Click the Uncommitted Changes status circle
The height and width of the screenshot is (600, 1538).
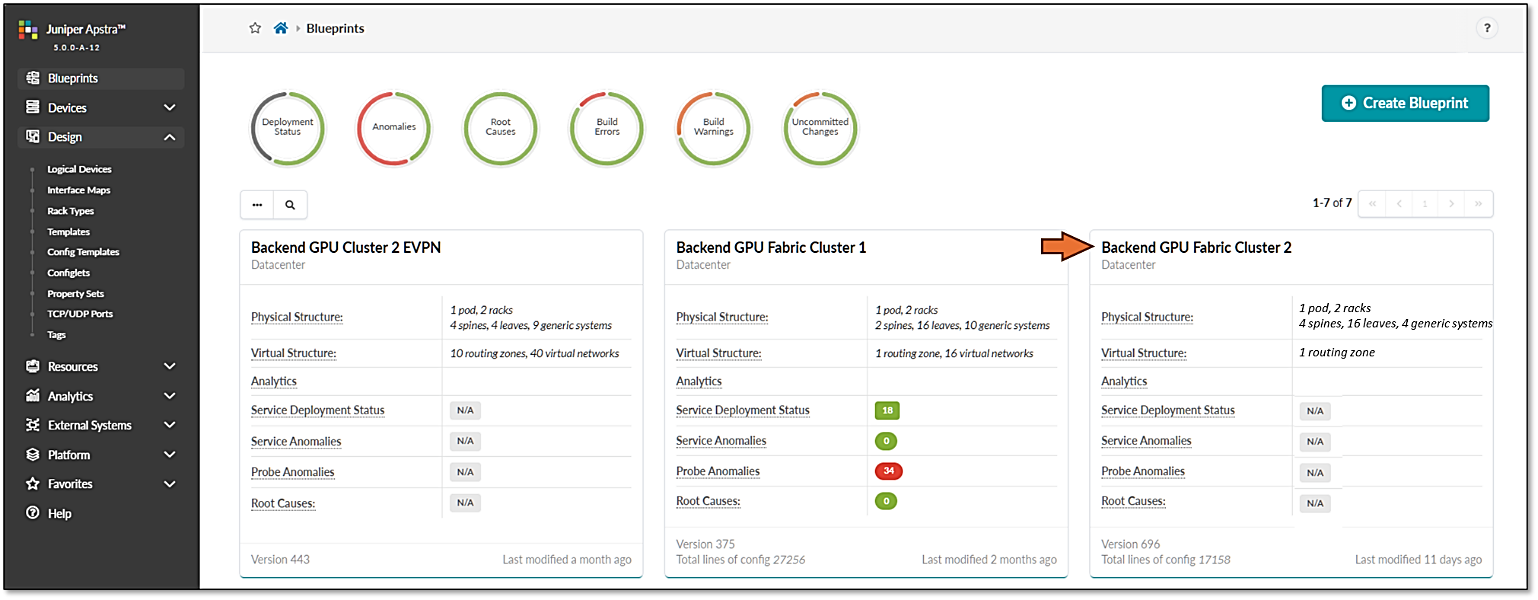point(820,127)
